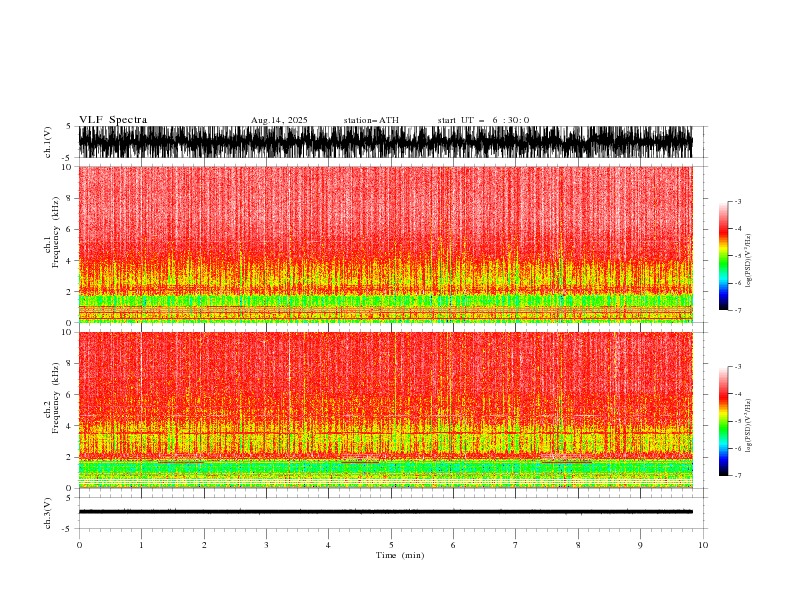Click the ch.2 colorbar value "-5"
The width and height of the screenshot is (792, 612).
click(738, 421)
